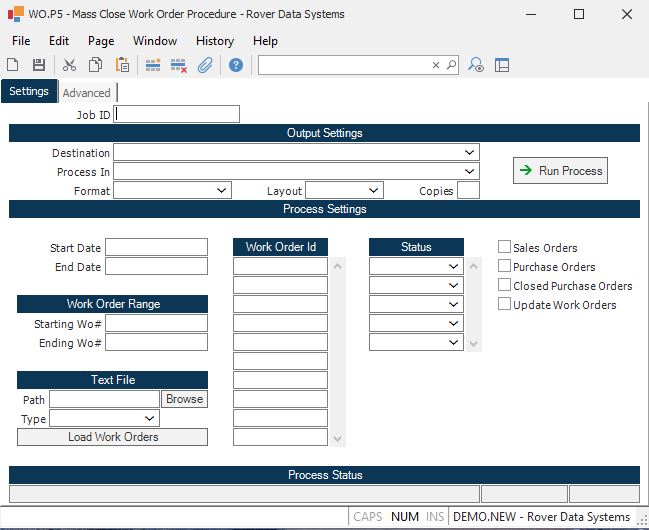This screenshot has width=649, height=530.
Task: Click the Save floppy disk icon
Action: [39, 65]
